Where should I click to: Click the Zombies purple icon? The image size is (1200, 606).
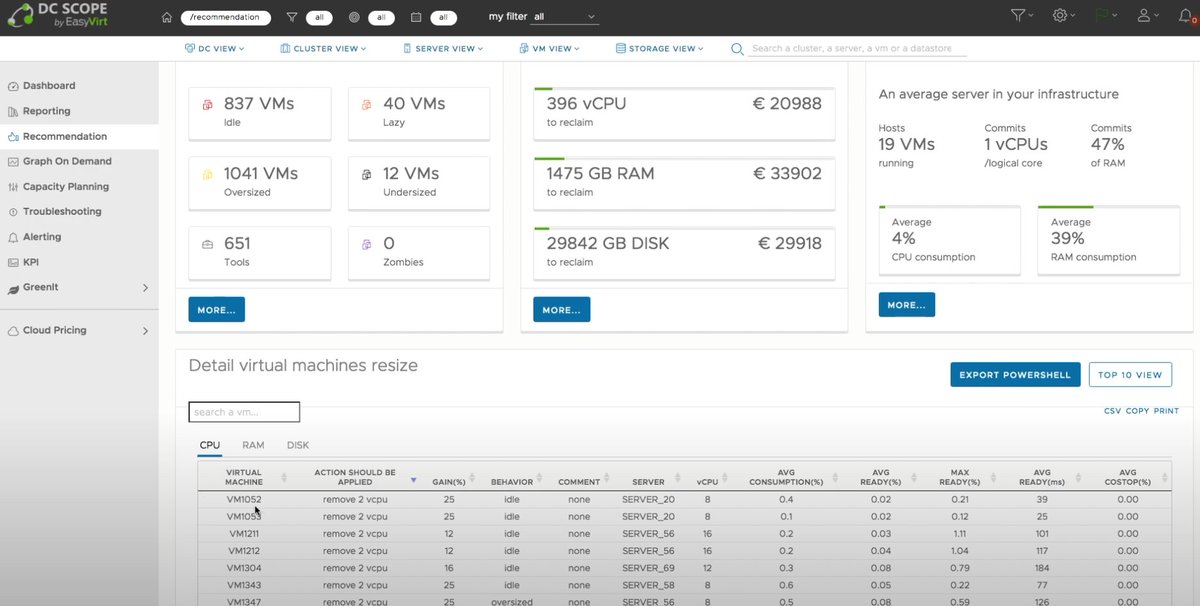tap(367, 244)
